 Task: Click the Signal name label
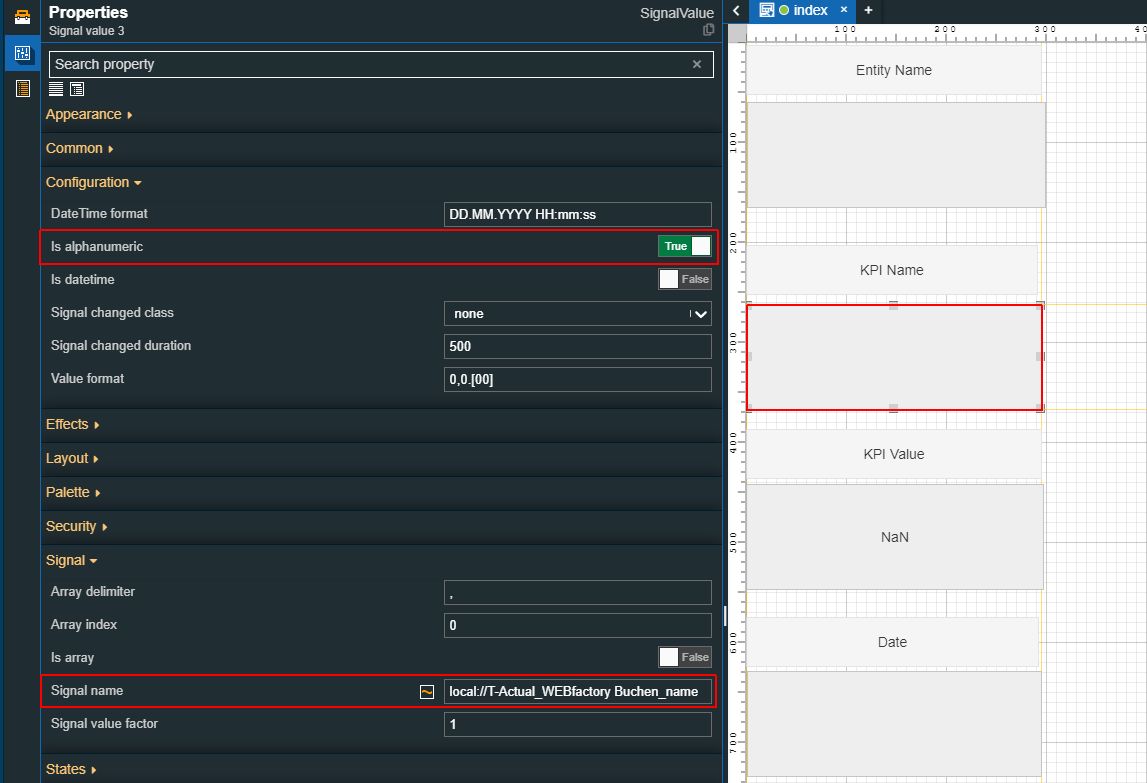(x=87, y=691)
